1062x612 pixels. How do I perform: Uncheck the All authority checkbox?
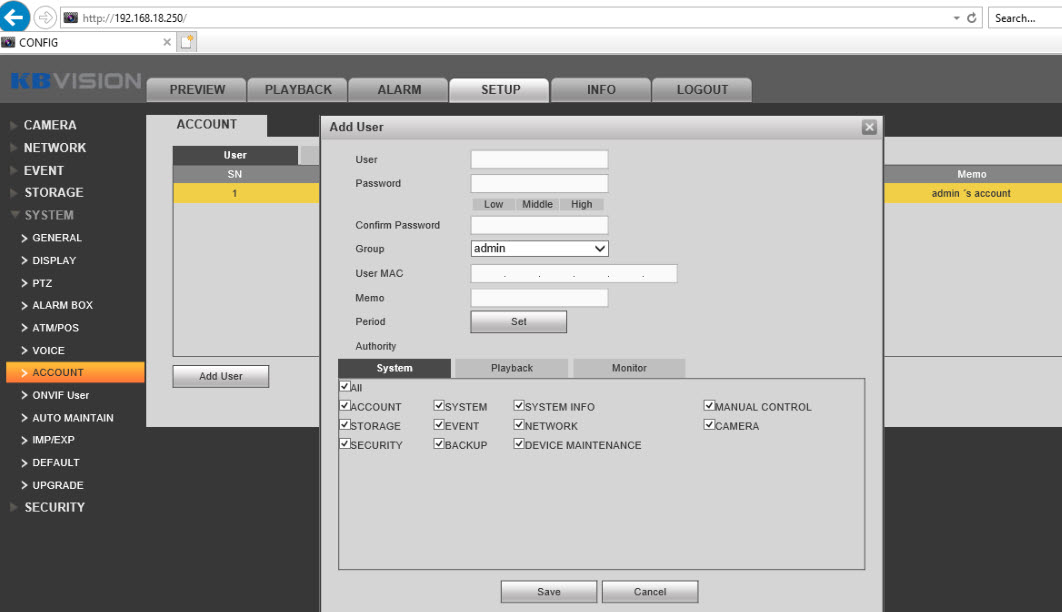point(345,386)
